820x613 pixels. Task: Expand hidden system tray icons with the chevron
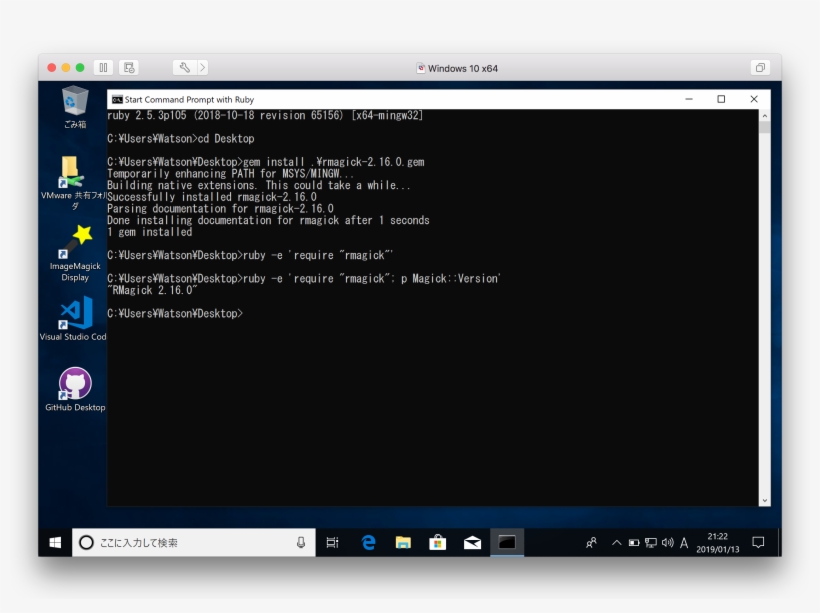pyautogui.click(x=617, y=542)
